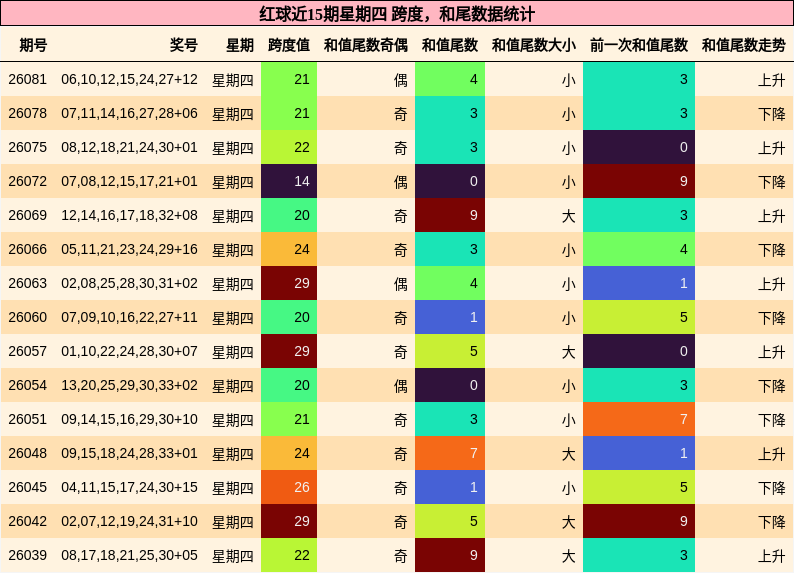Select period number 26039
This screenshot has width=794, height=573.
(27, 555)
